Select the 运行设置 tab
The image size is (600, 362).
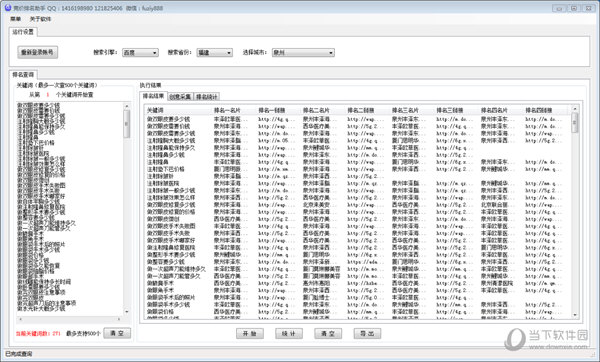(x=23, y=32)
